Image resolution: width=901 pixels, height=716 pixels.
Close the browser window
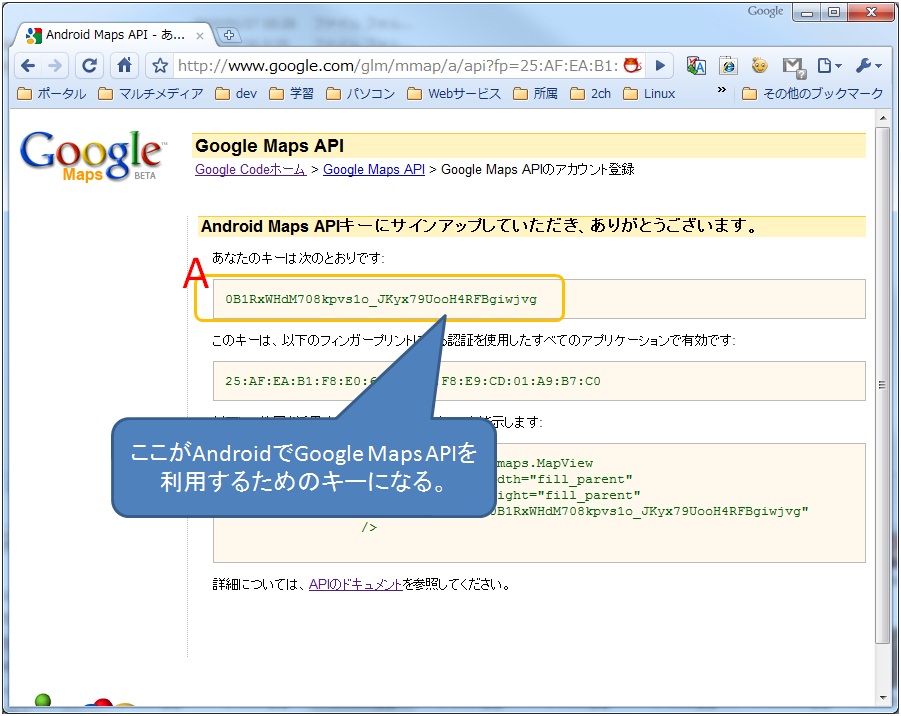pos(871,13)
